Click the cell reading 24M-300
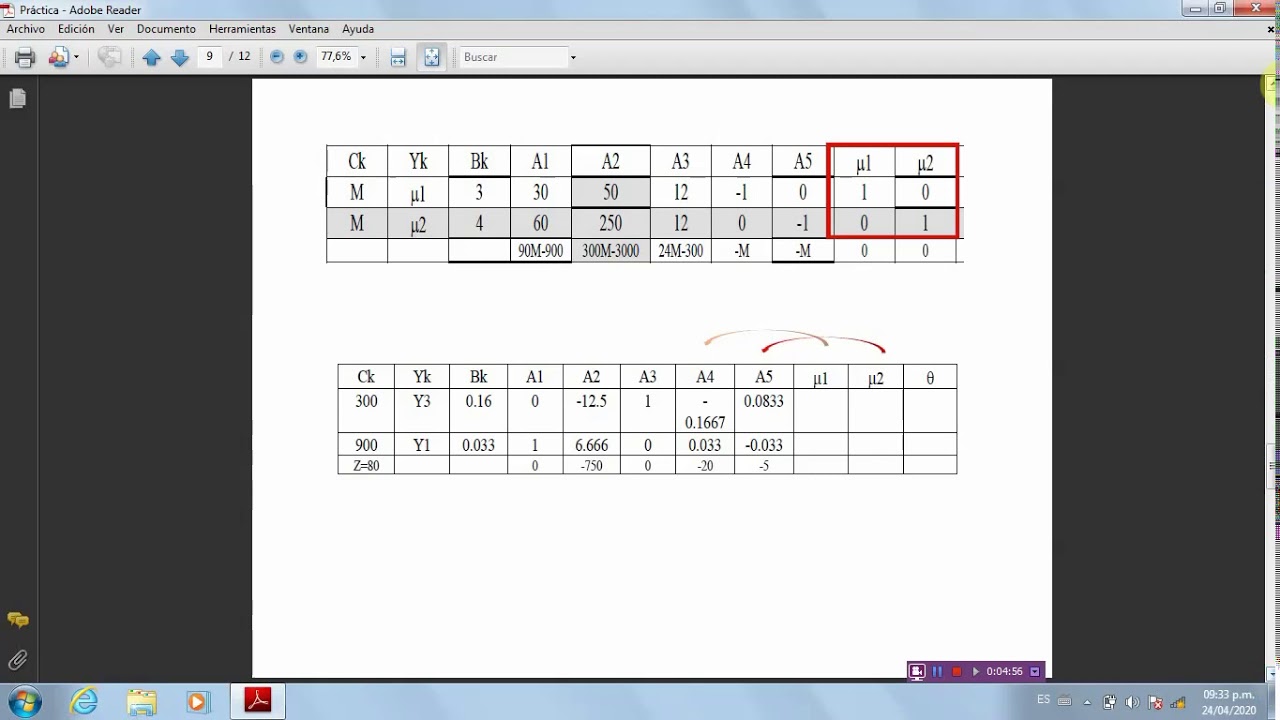Screen dimensions: 1280x720 click(680, 252)
